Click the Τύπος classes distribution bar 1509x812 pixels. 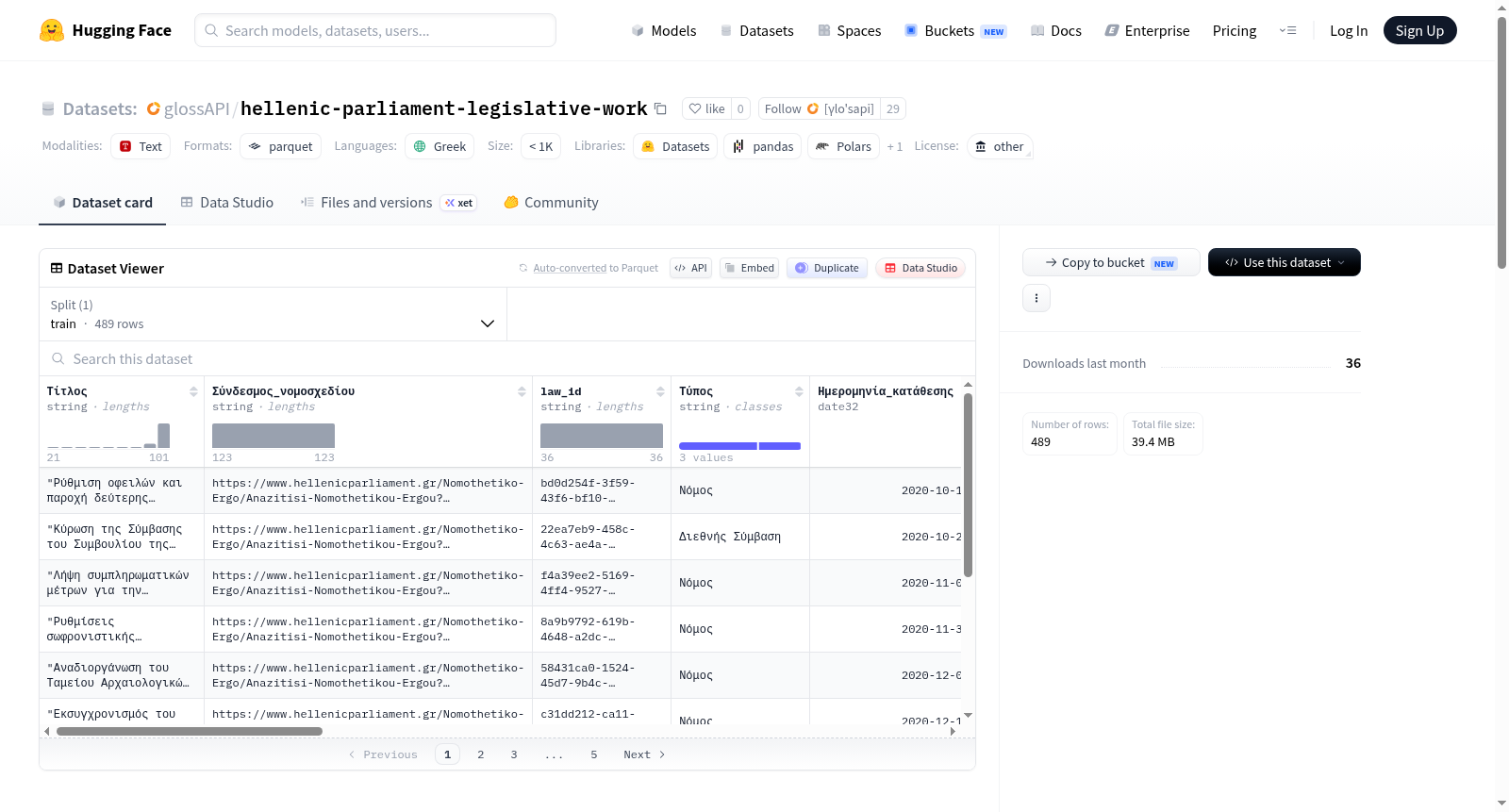[x=739, y=446]
